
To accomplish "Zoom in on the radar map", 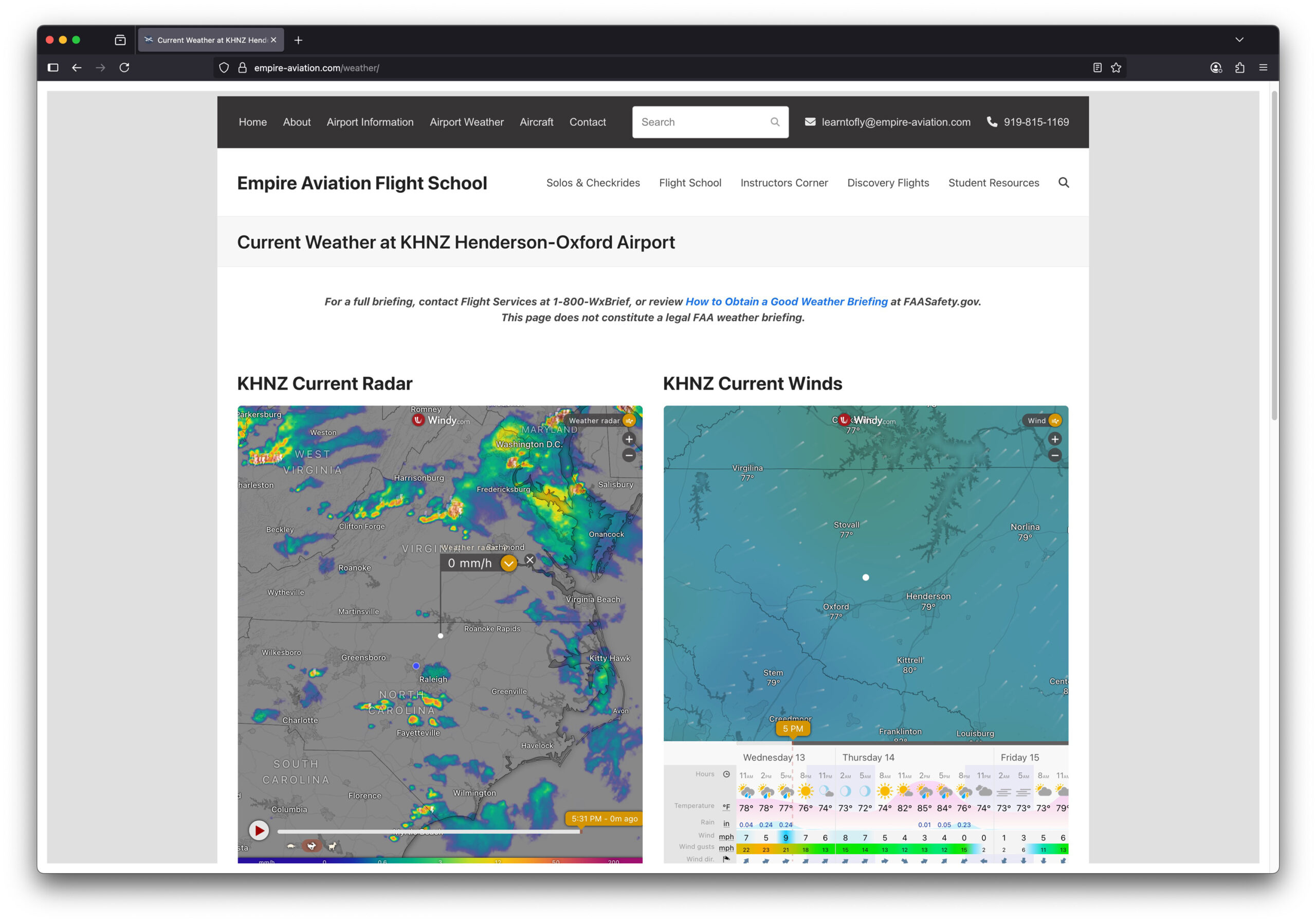I will [x=629, y=439].
